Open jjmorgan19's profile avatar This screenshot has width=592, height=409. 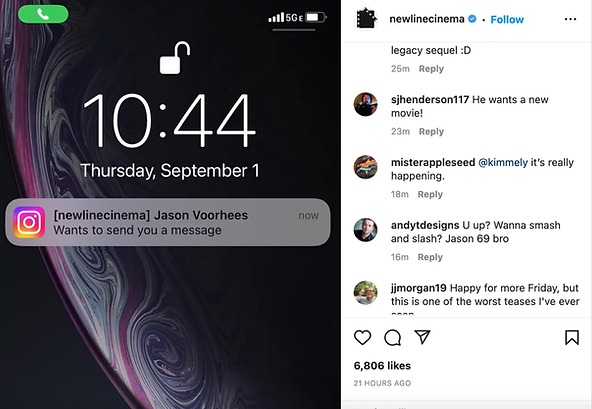365,292
